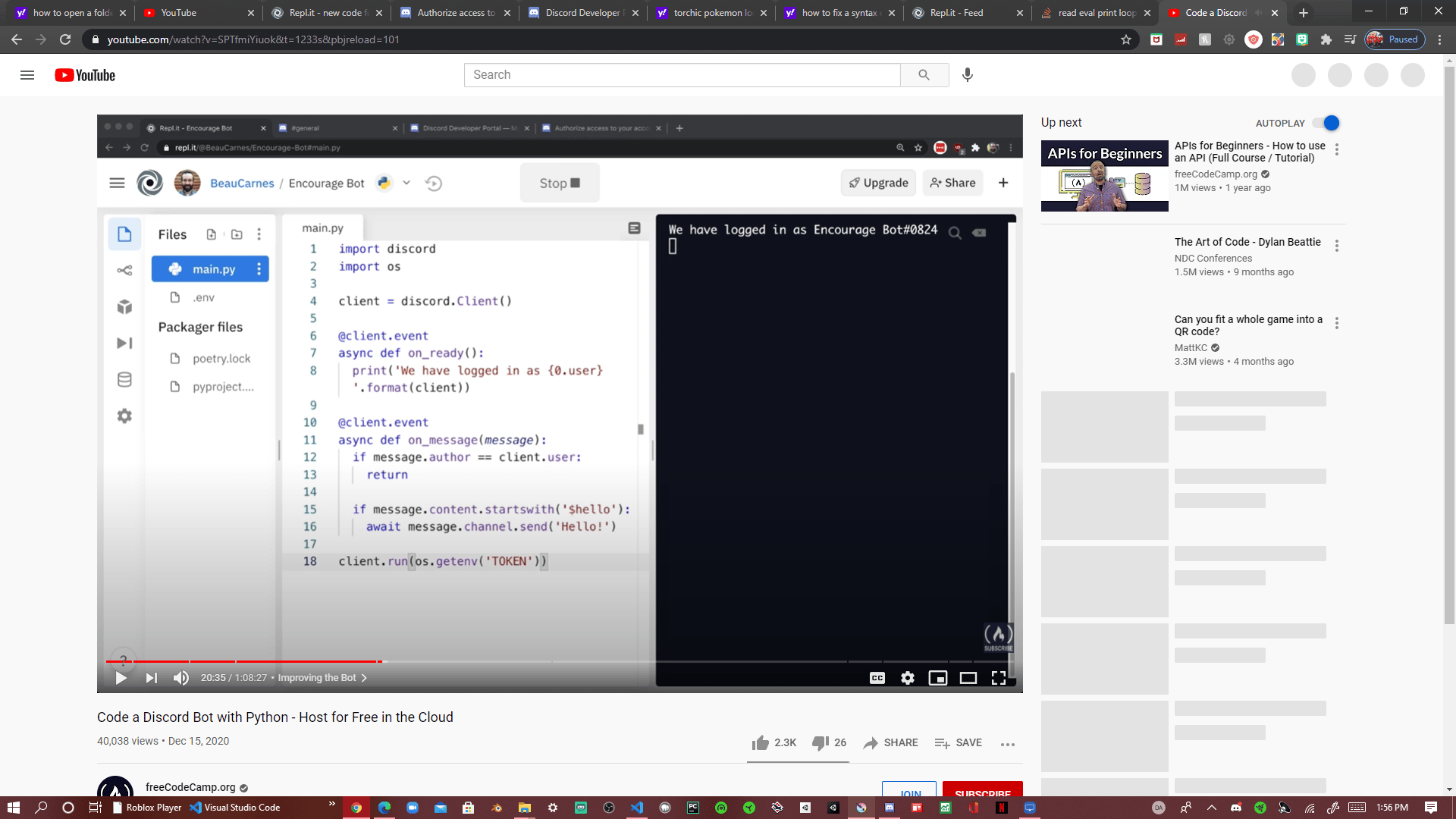Open the Windows Start menu
This screenshot has width=1456, height=819.
point(13,808)
